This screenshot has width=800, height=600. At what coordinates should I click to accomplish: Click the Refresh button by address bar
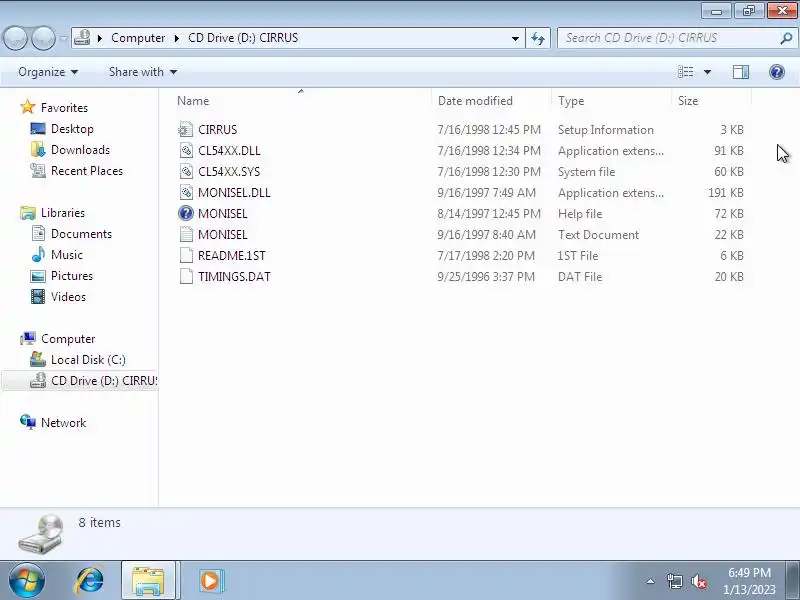tap(538, 38)
